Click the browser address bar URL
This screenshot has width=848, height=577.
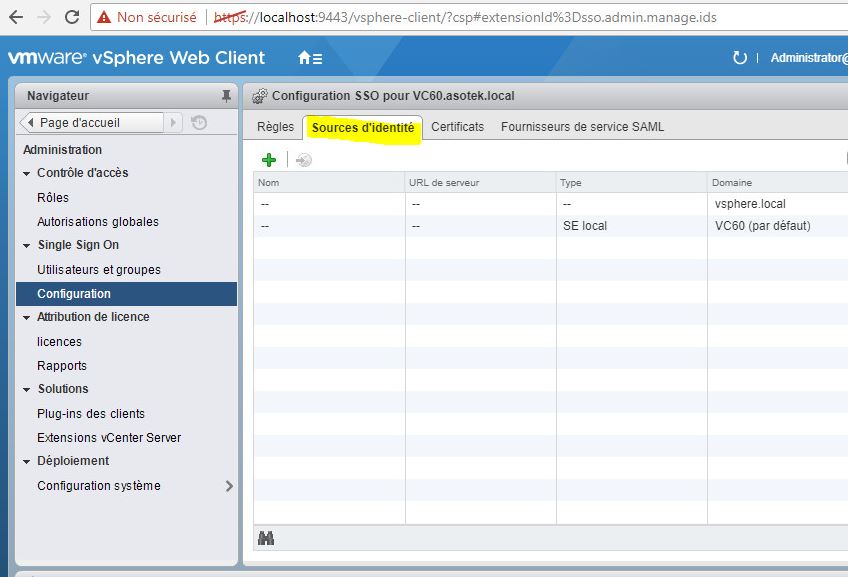[465, 17]
